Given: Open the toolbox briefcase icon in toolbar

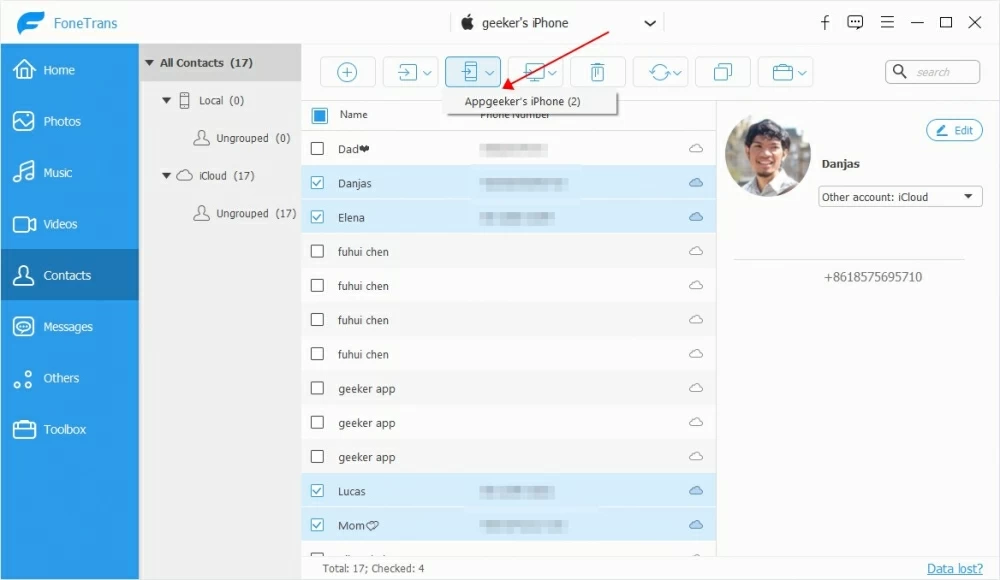Looking at the screenshot, I should pos(784,72).
